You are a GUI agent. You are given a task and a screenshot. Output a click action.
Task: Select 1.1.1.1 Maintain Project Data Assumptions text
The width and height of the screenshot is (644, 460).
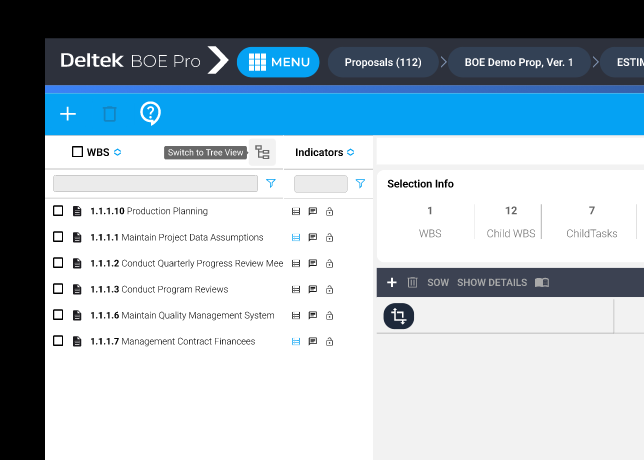(x=177, y=237)
